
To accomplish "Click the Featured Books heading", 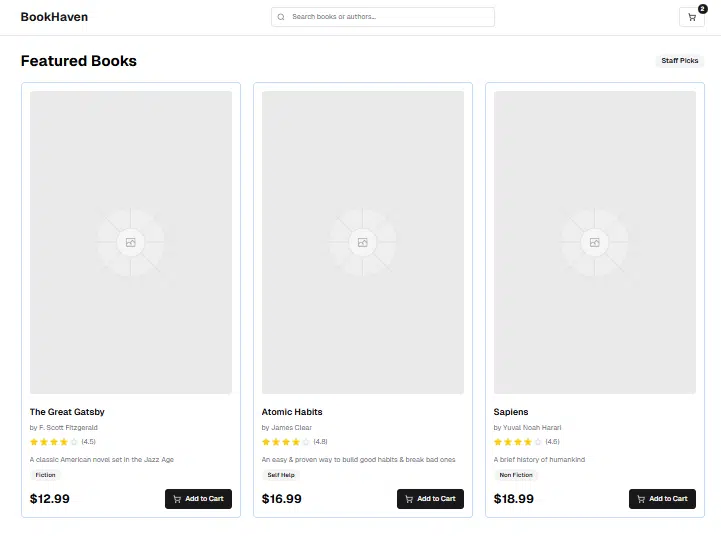I will pos(79,61).
